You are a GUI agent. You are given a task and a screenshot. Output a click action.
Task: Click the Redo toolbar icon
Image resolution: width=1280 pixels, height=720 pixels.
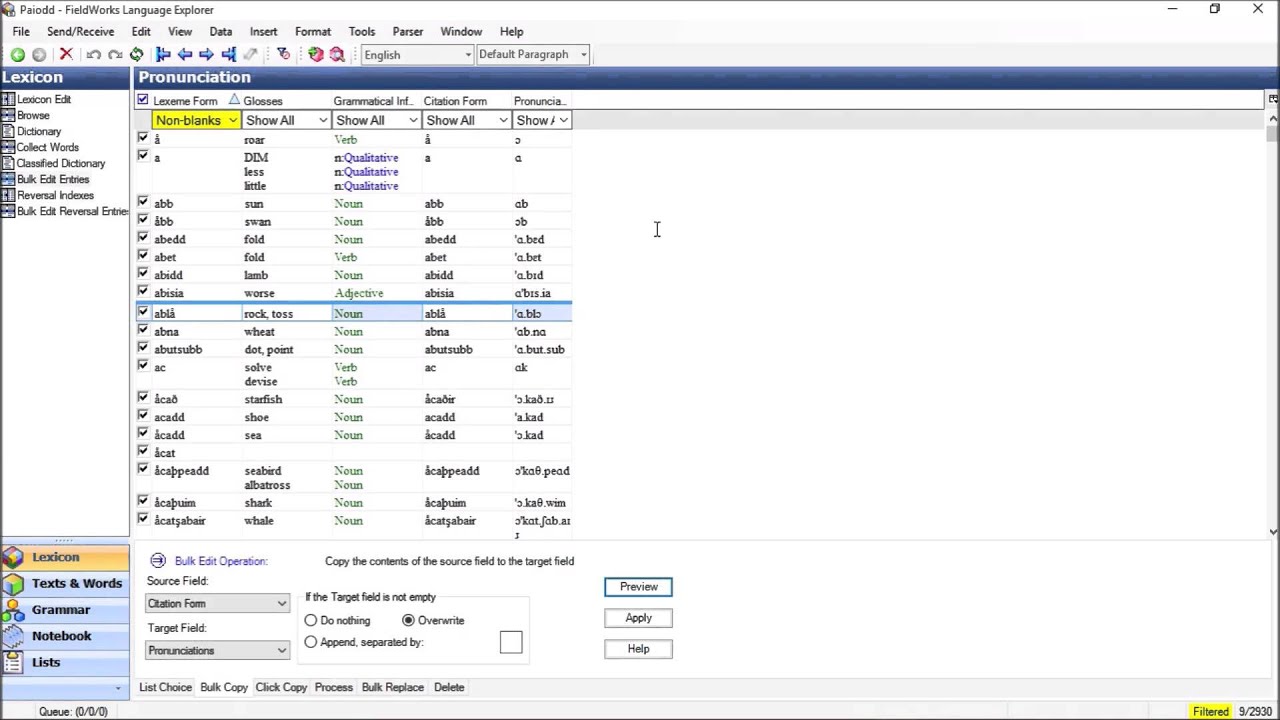[115, 55]
